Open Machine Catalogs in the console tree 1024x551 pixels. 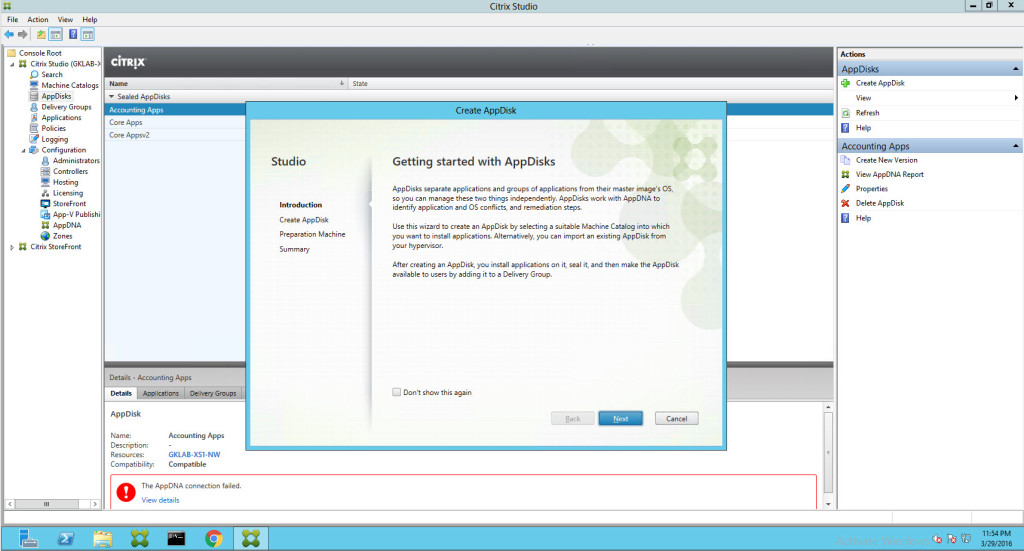[x=70, y=86]
